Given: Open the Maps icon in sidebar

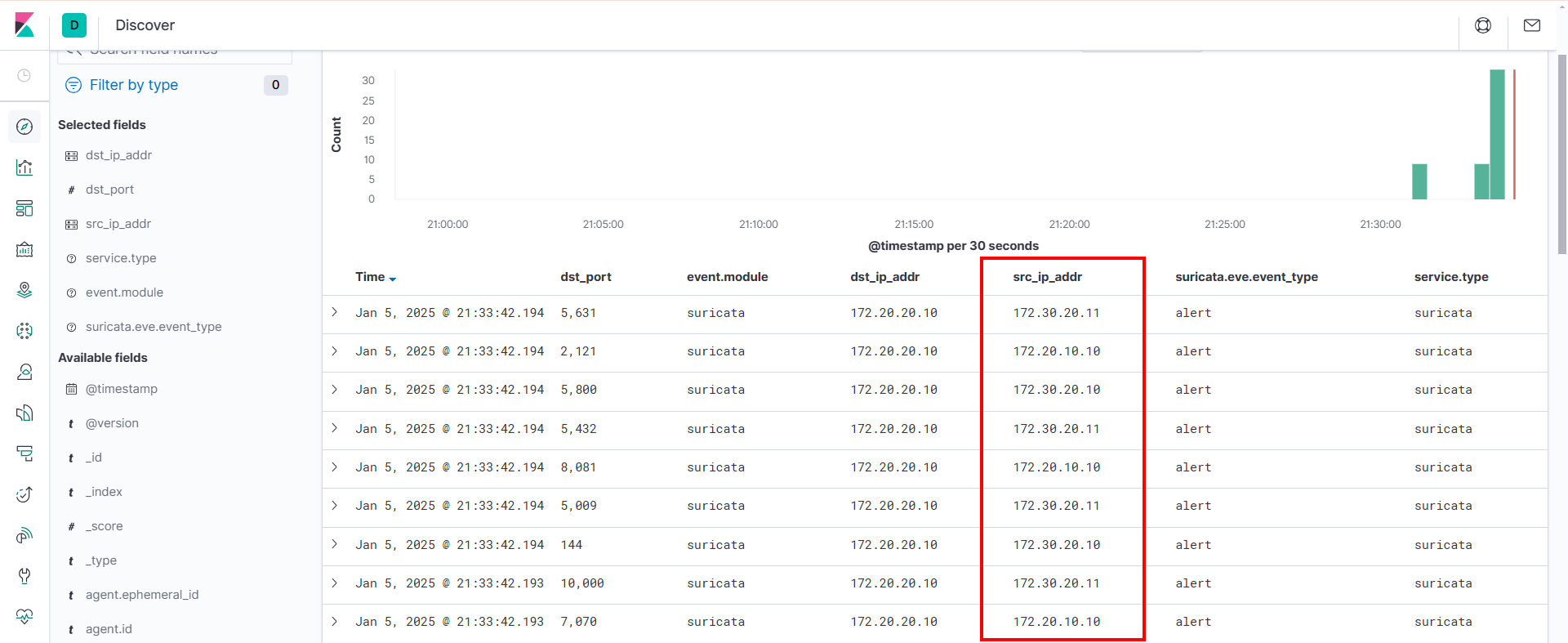Looking at the screenshot, I should click(24, 290).
